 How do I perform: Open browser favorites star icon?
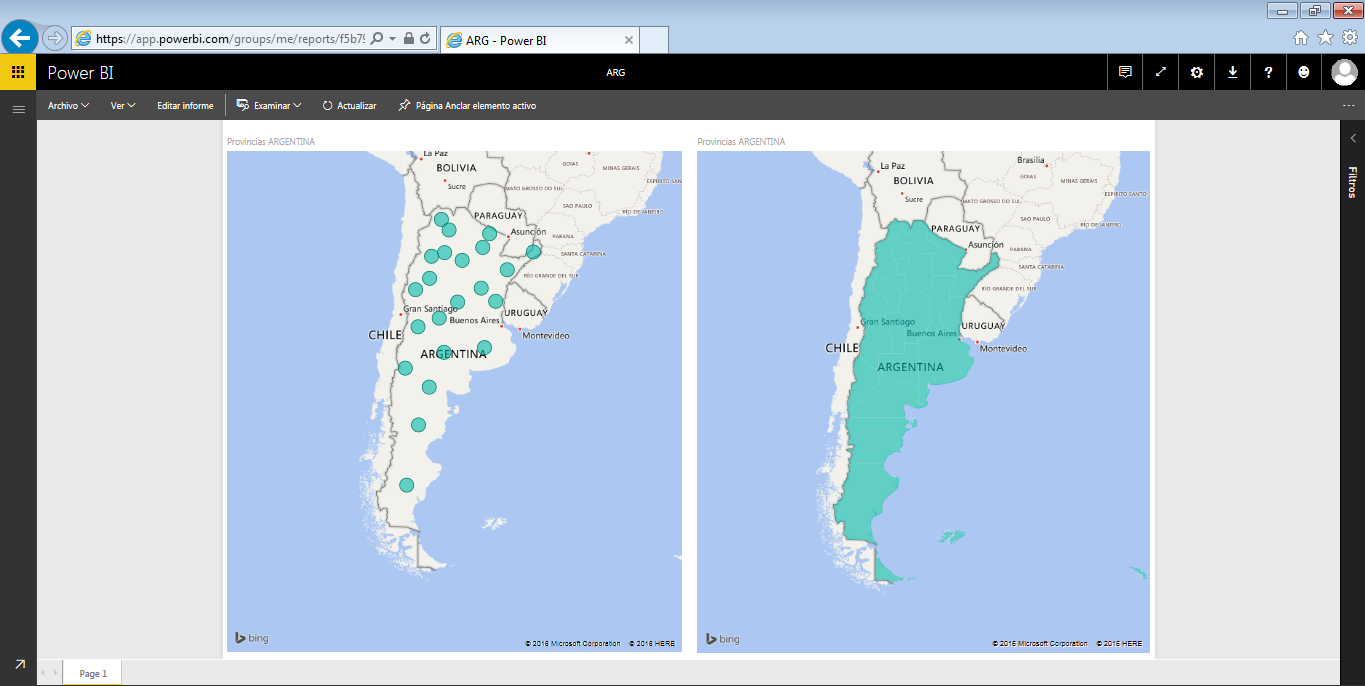[x=1325, y=38]
